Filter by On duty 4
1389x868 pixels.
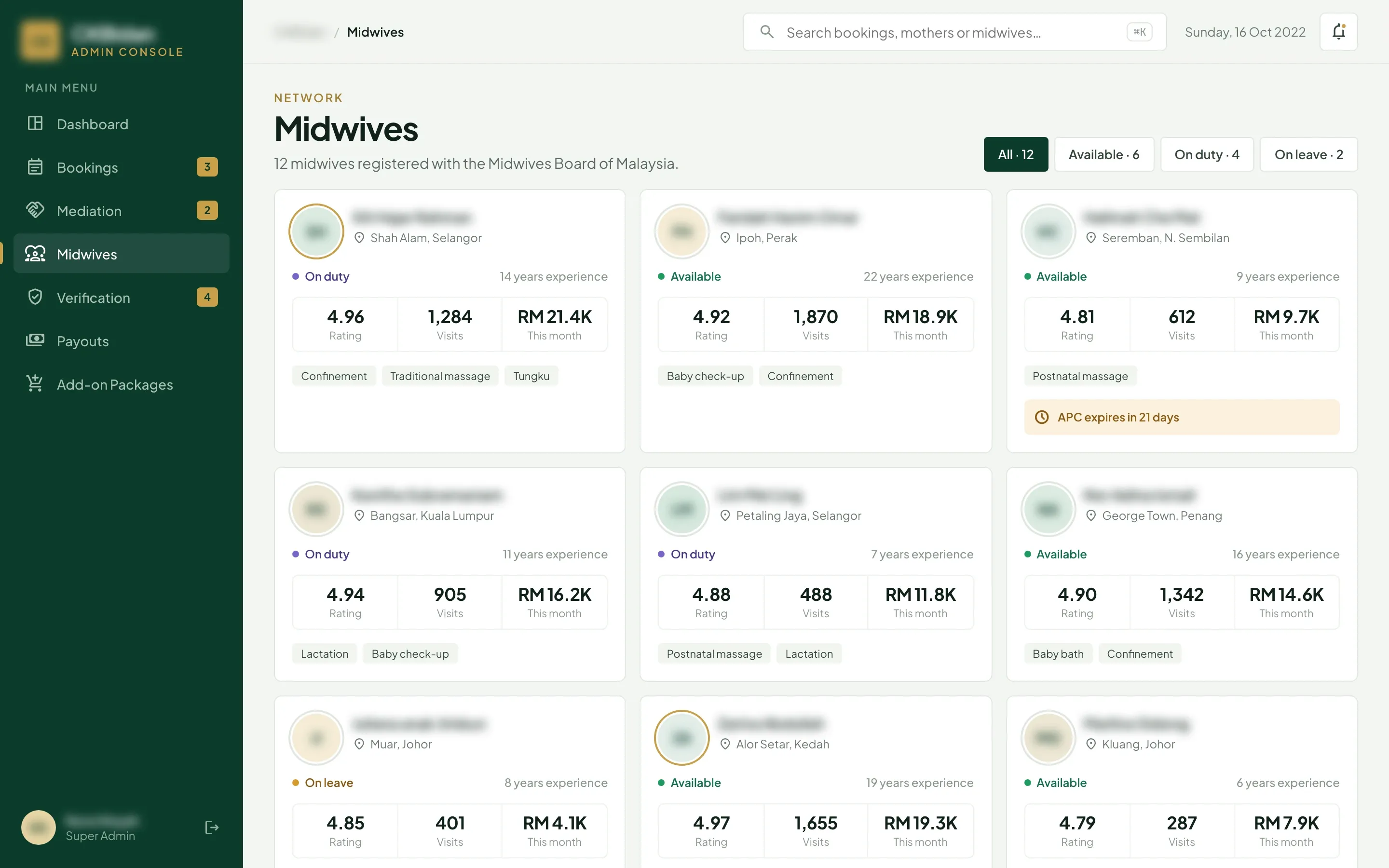coord(1207,154)
